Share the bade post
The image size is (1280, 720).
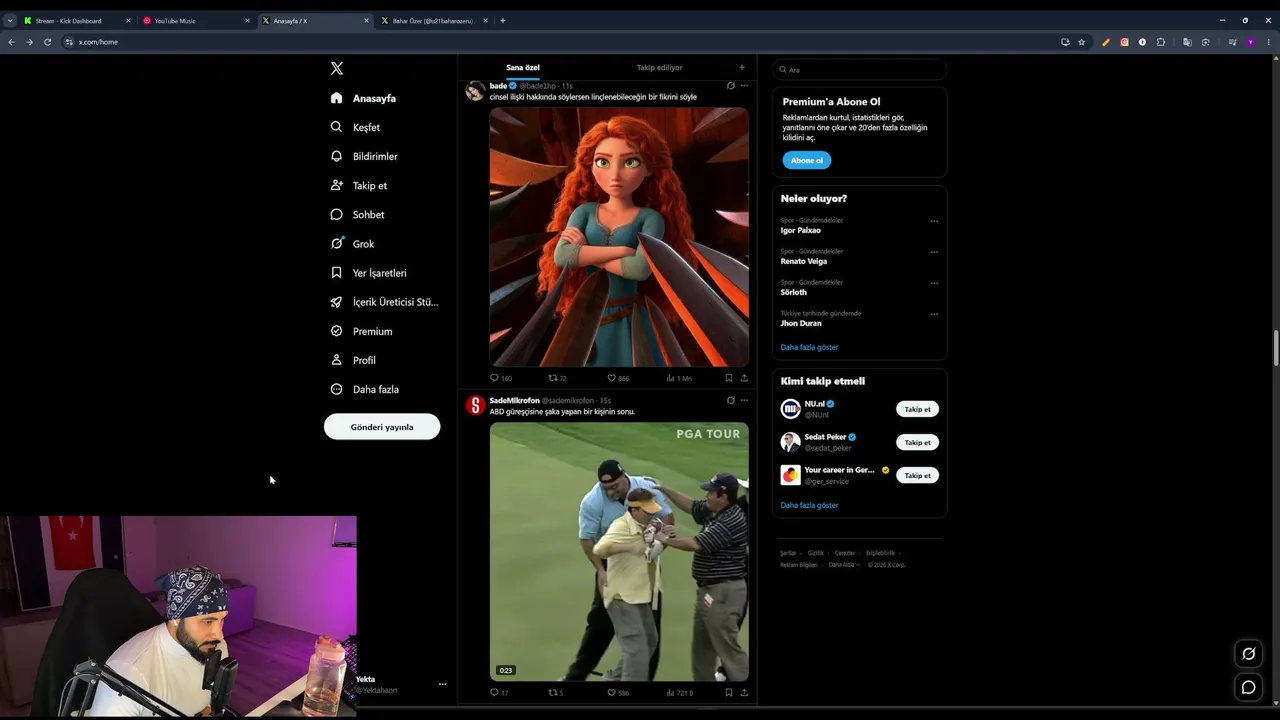pos(744,378)
